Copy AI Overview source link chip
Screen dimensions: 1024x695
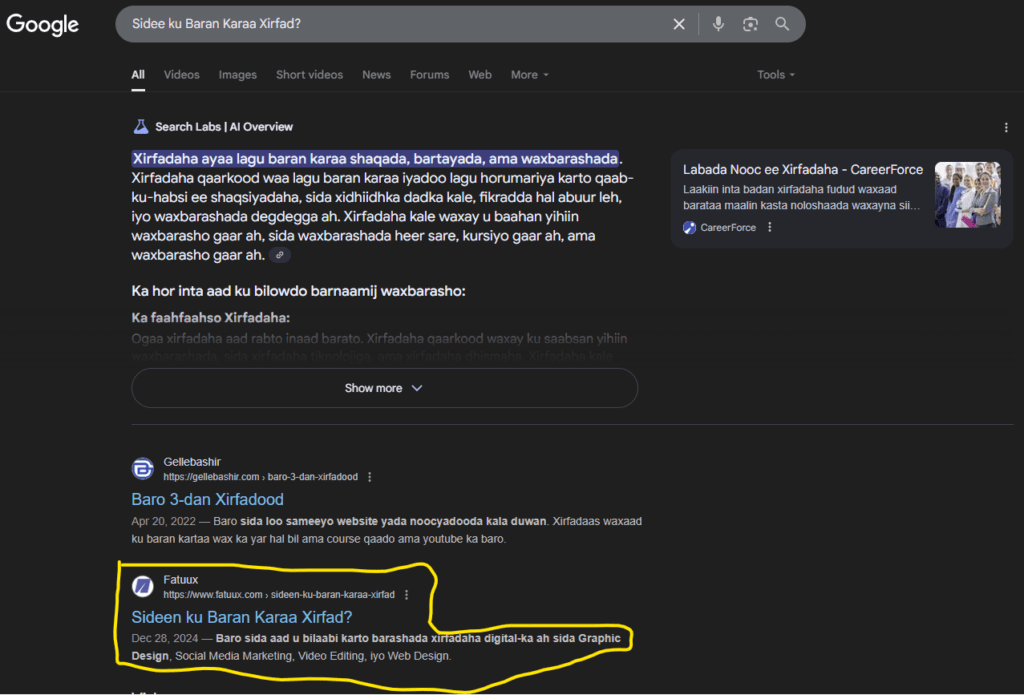(x=280, y=255)
